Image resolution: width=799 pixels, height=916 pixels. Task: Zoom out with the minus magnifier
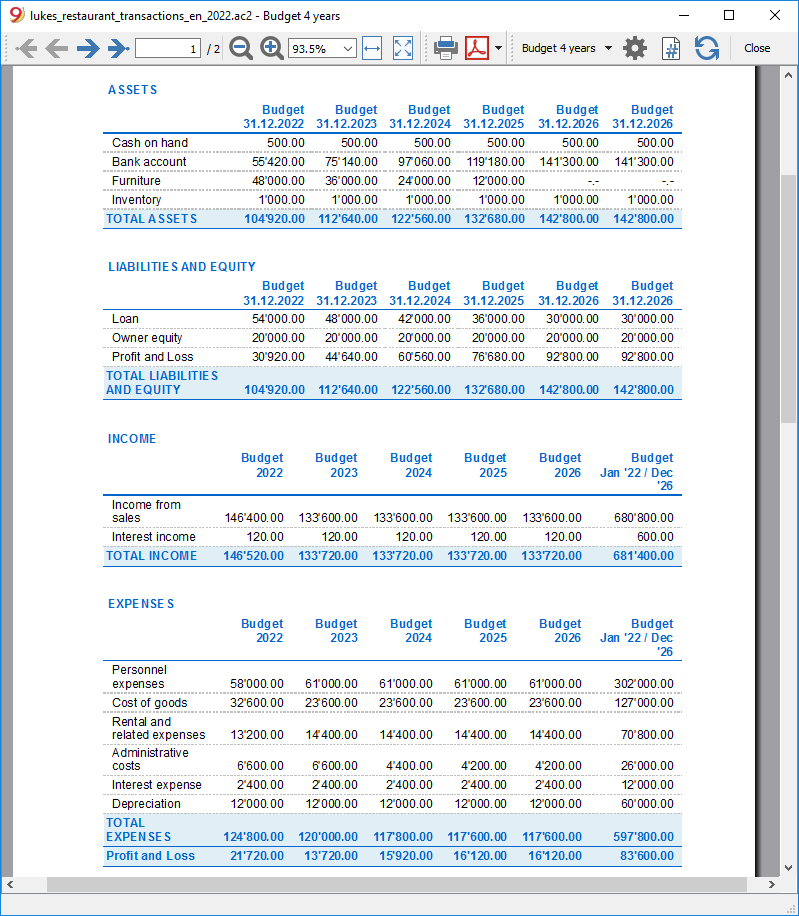click(241, 48)
